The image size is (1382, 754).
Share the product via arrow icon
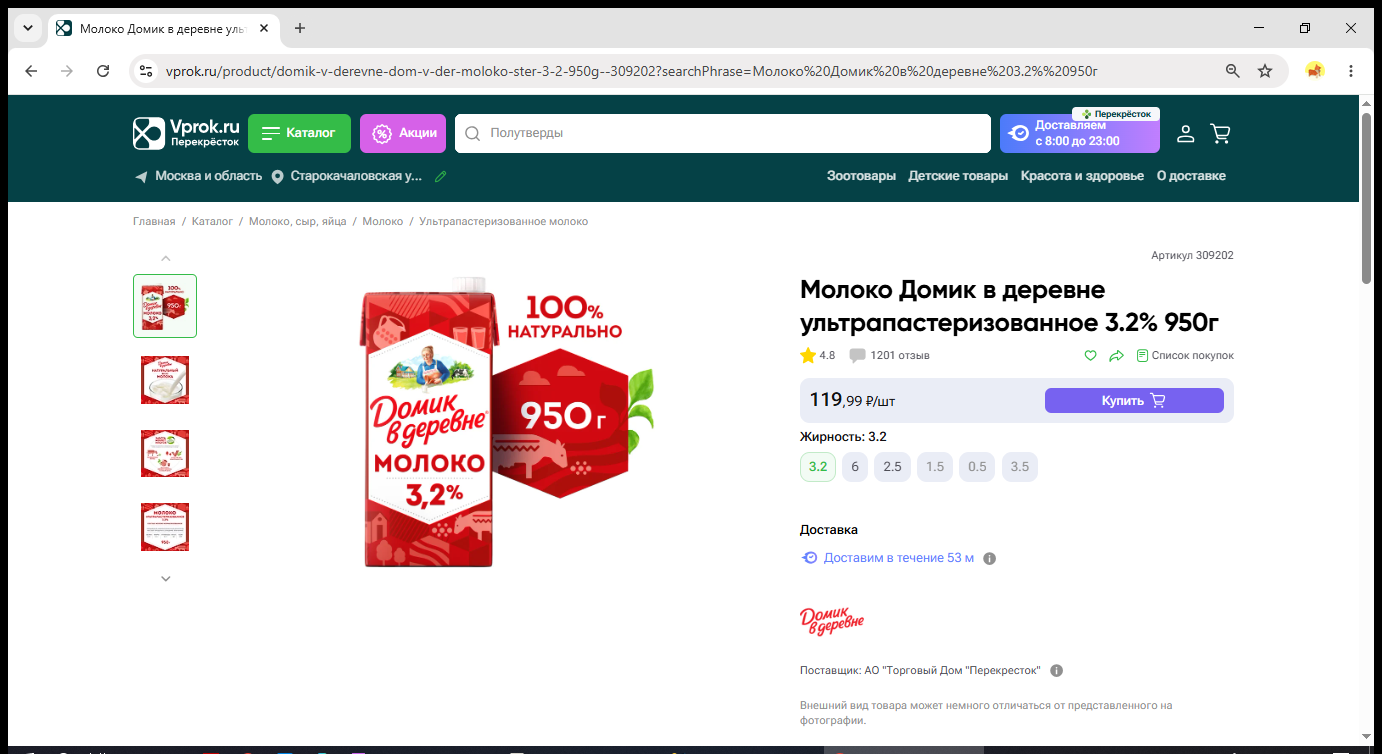[x=1117, y=355]
